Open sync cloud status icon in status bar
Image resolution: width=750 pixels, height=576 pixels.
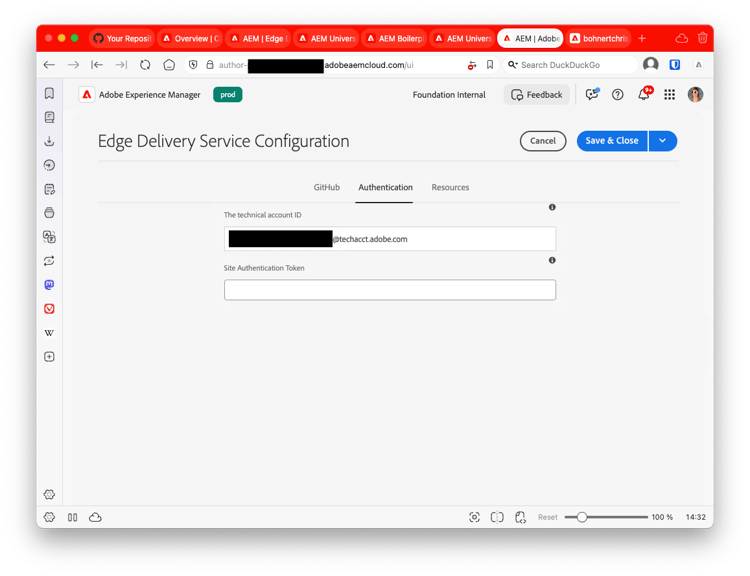coord(95,517)
